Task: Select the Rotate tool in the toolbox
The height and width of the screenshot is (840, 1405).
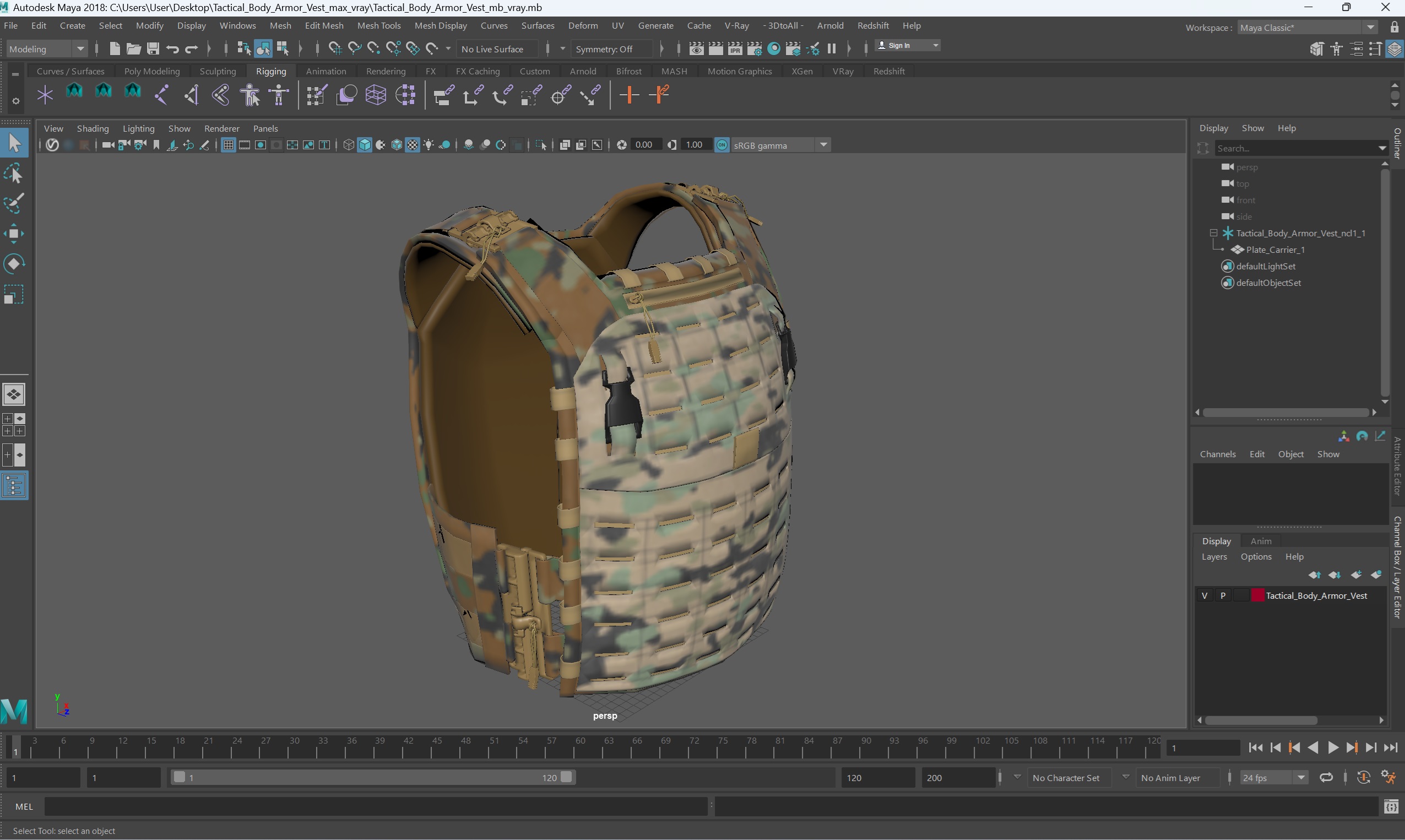Action: pyautogui.click(x=14, y=264)
